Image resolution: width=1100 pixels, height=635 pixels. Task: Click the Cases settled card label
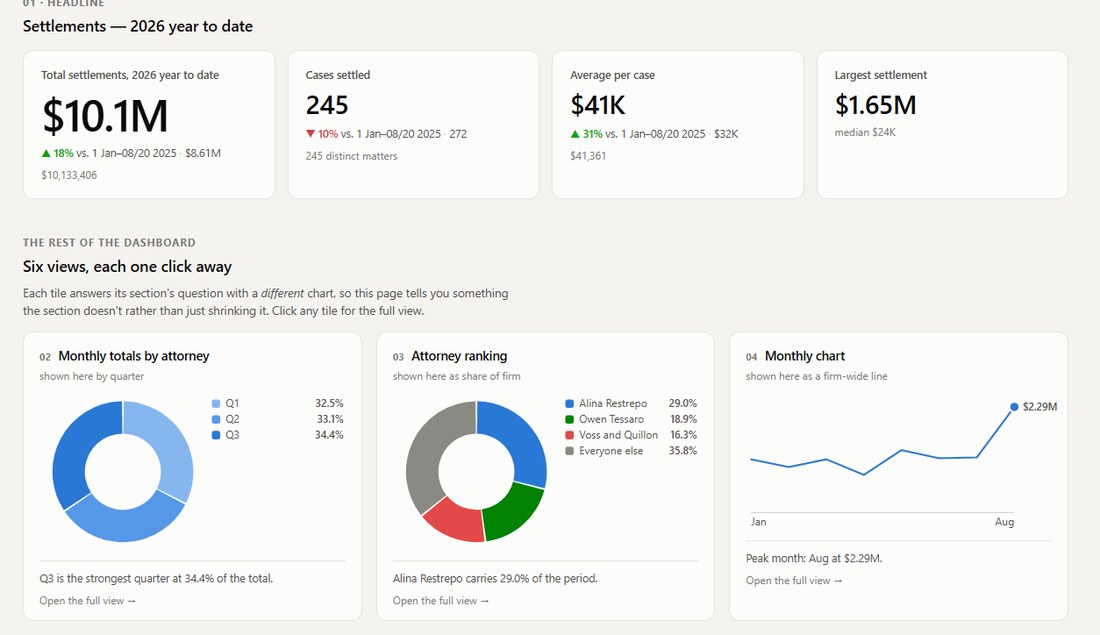[x=337, y=75]
